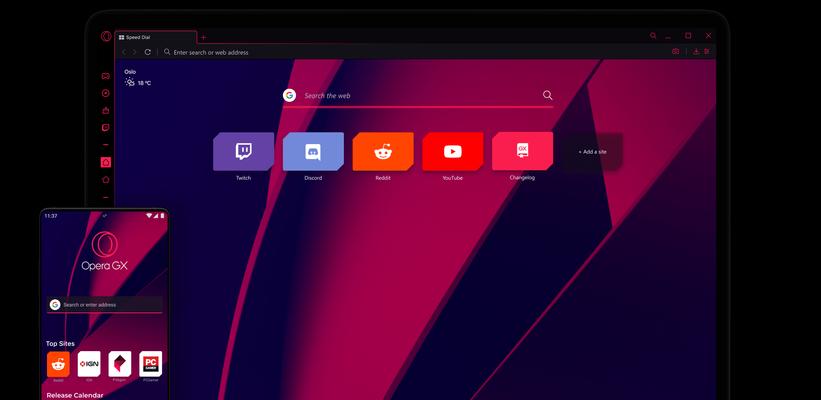The image size is (821, 400).
Task: Tap the phone's battery status icon
Action: [162, 215]
